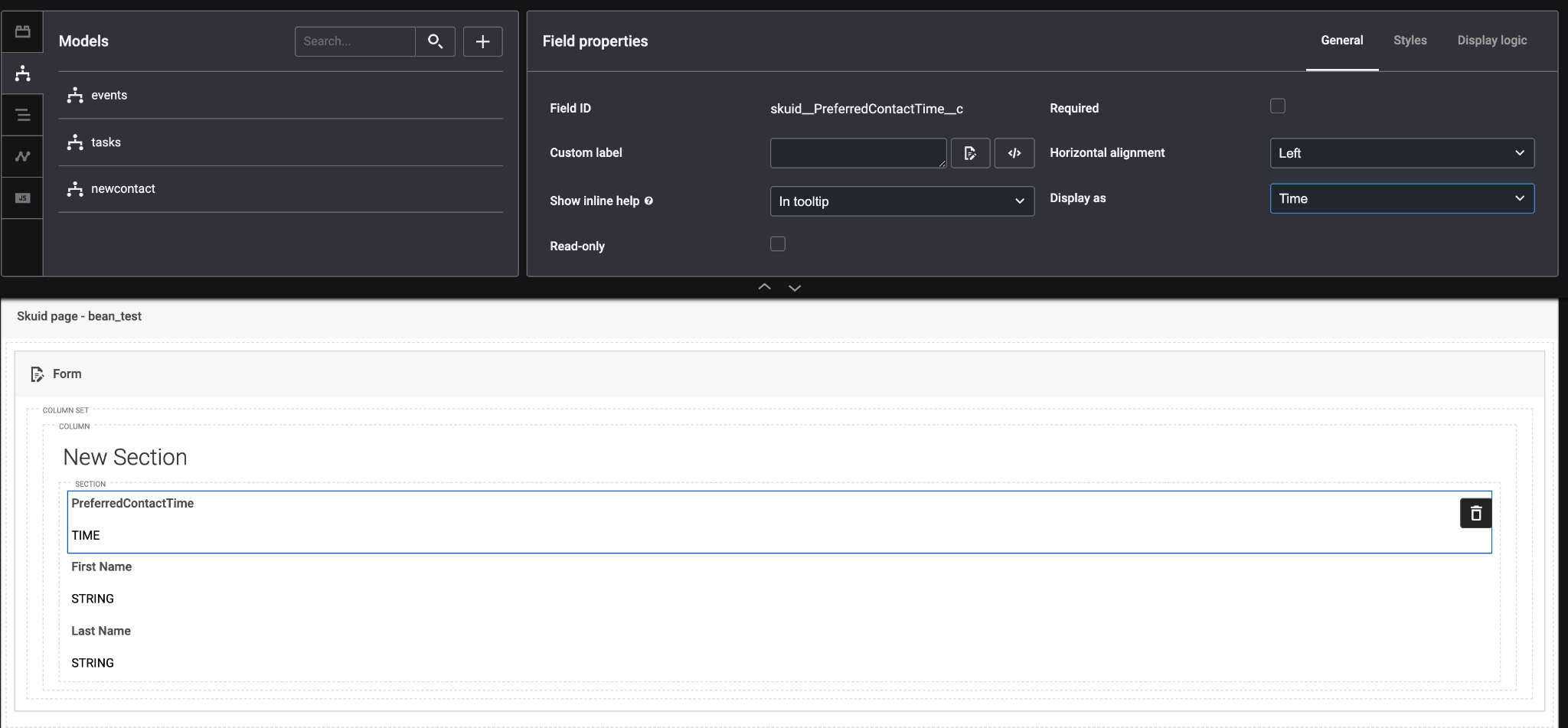Expand the Show inline help dropdown
The width and height of the screenshot is (1568, 728).
click(901, 201)
